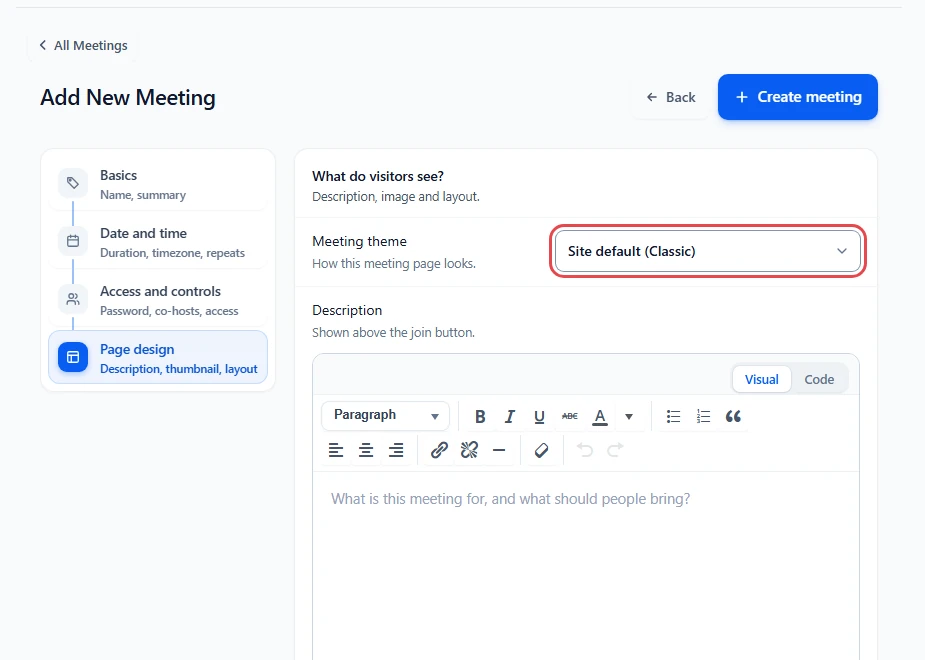
Task: Click the layout icon for Page design
Action: pos(73,357)
